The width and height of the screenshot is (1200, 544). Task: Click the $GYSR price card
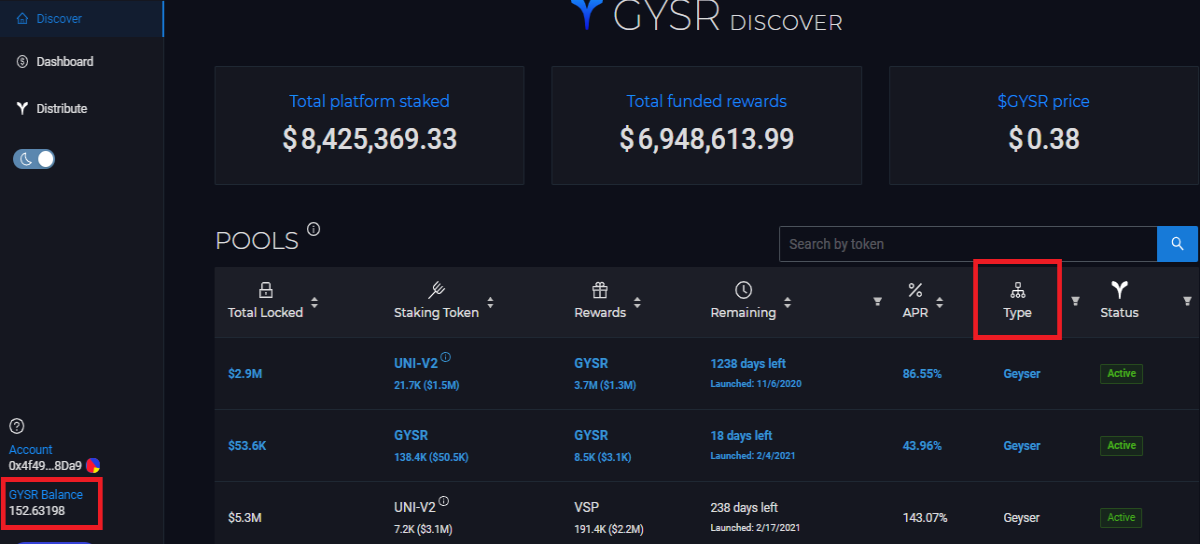click(x=1044, y=126)
